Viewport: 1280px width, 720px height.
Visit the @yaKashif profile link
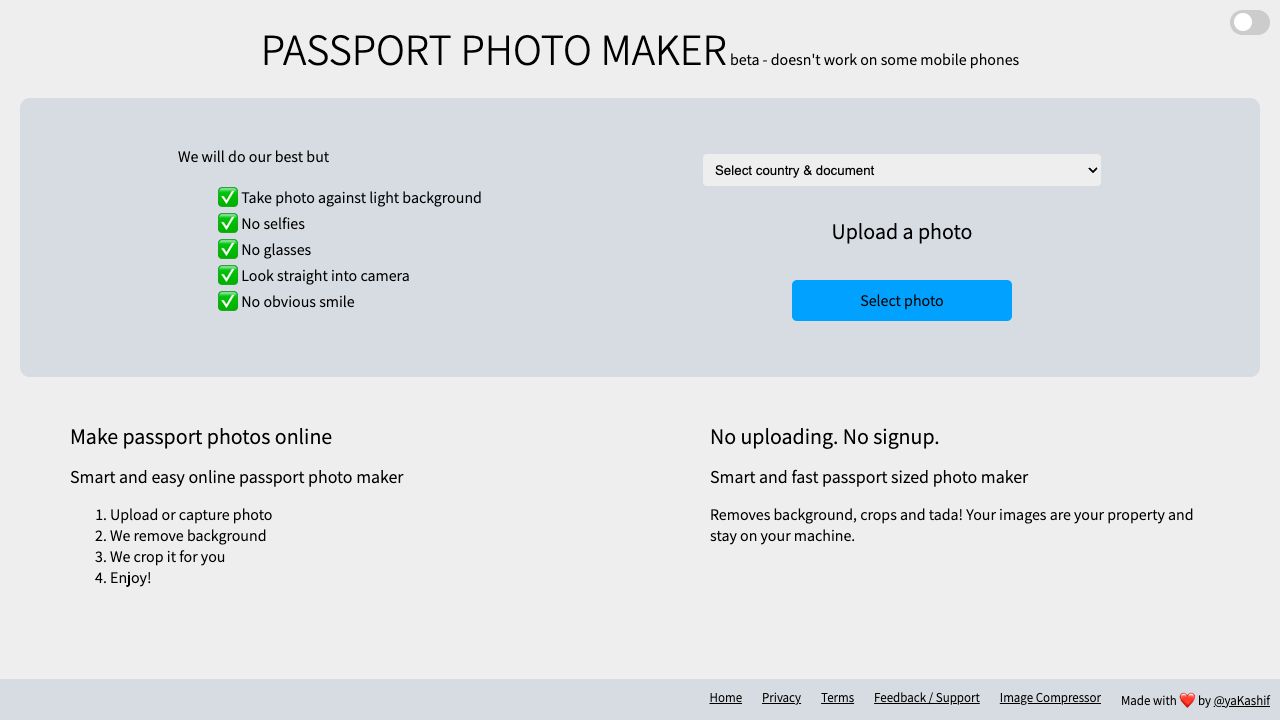(1242, 700)
